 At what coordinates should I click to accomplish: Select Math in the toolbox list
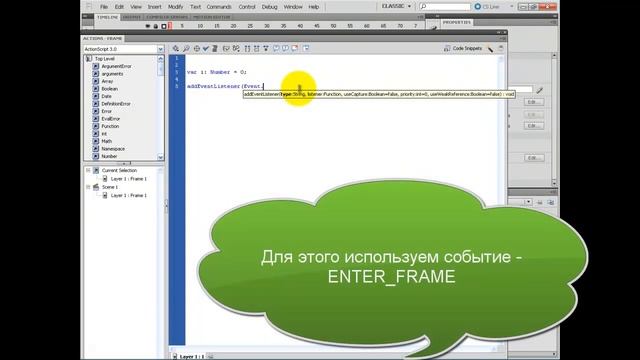click(106, 141)
